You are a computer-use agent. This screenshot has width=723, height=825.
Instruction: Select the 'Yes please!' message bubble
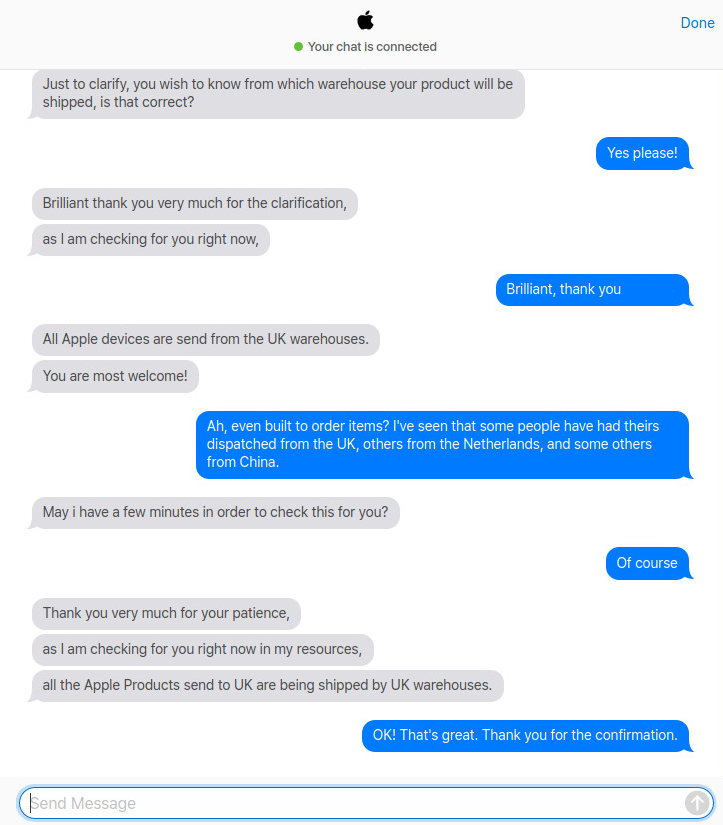click(x=642, y=153)
